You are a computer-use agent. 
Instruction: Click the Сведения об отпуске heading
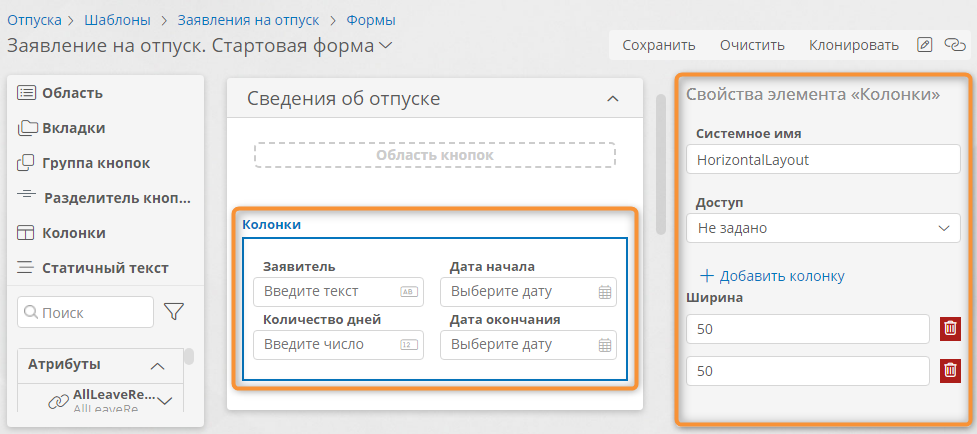click(x=343, y=98)
